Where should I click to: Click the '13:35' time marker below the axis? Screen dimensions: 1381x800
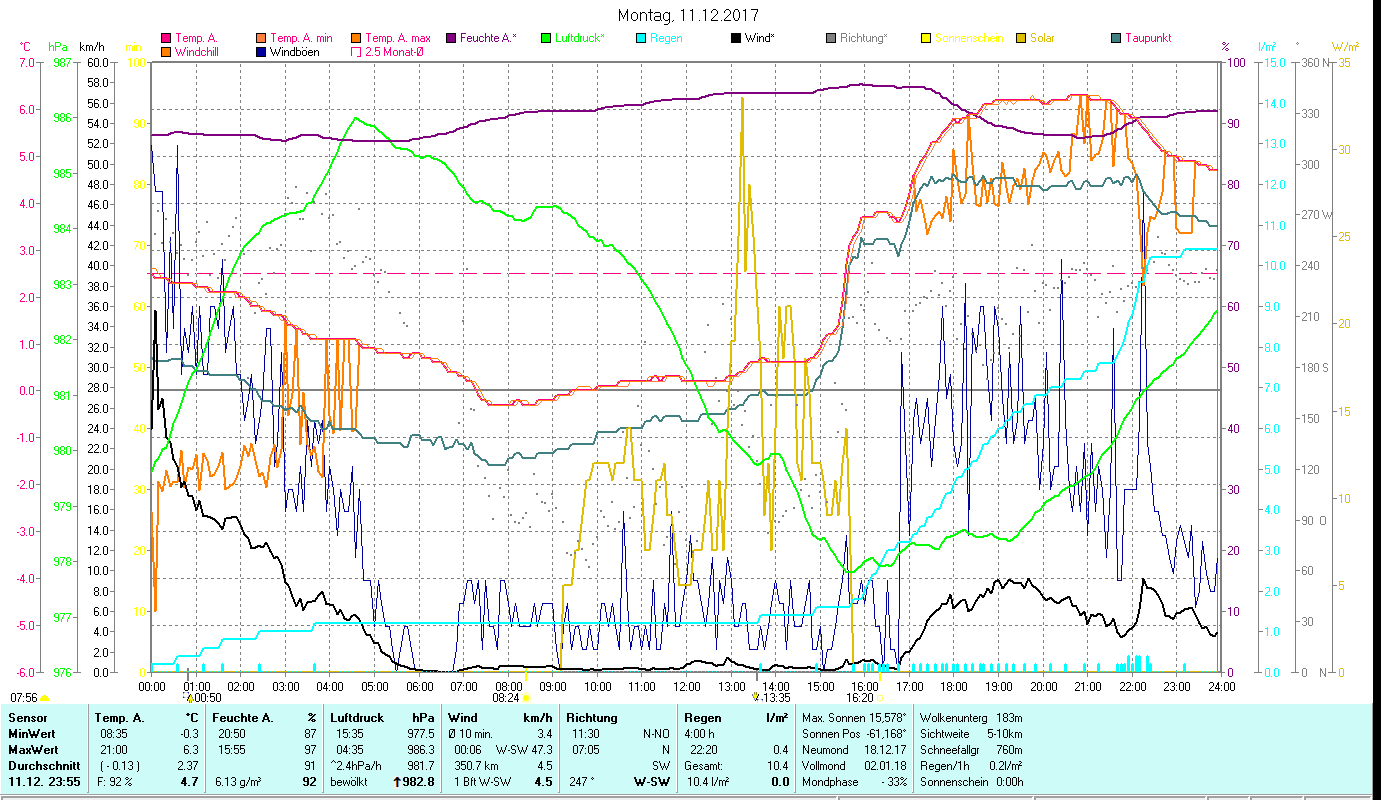[x=775, y=698]
